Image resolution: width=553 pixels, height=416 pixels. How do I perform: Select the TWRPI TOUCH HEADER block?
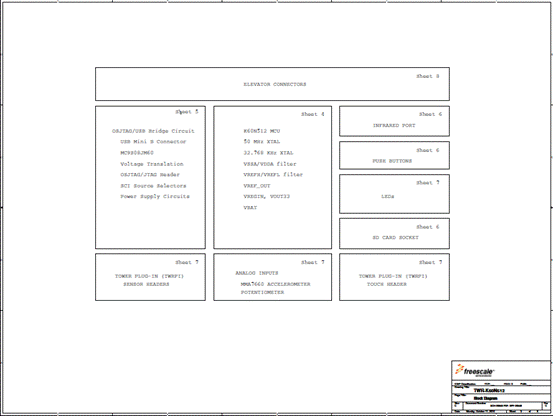[394, 277]
